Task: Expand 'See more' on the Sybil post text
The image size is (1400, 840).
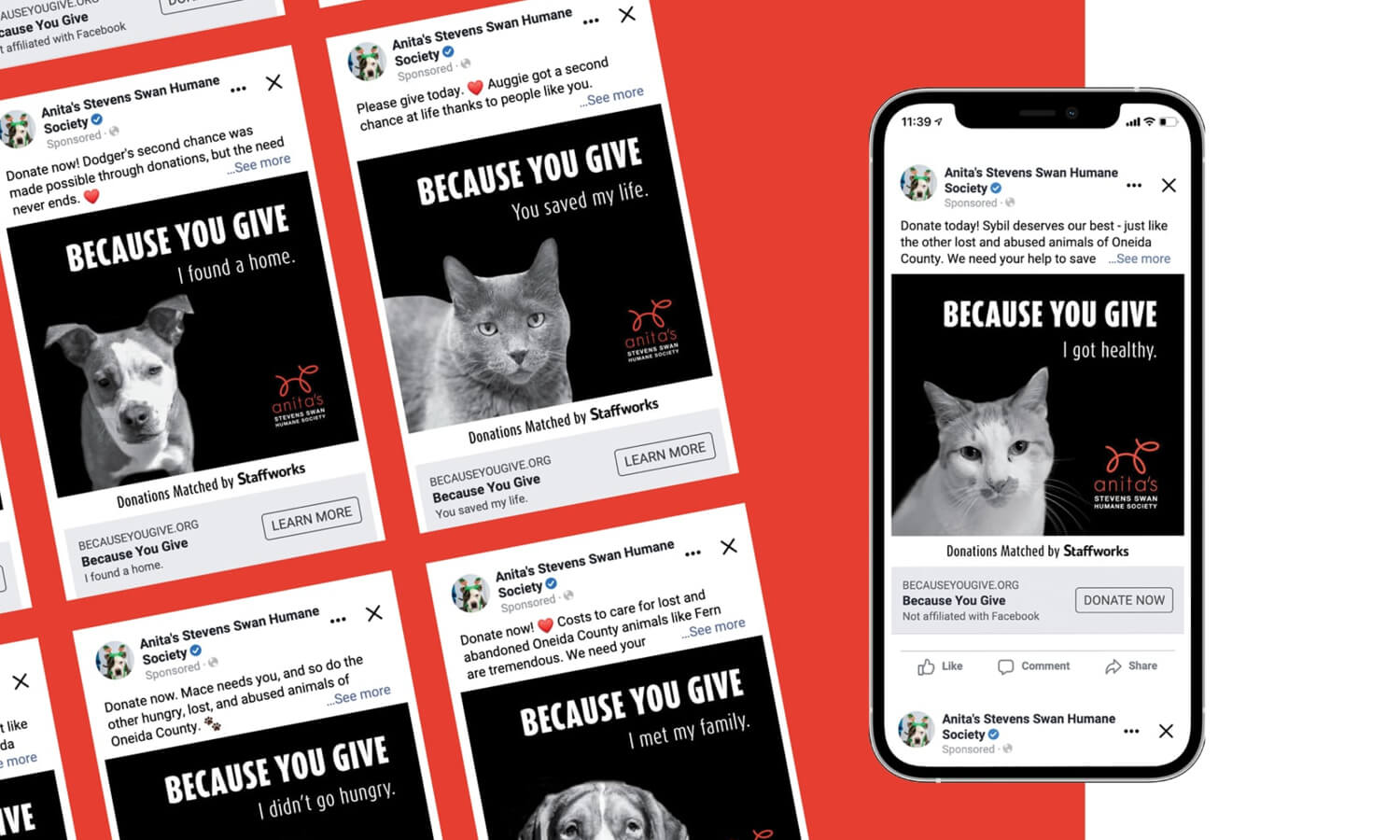Action: tap(1140, 259)
